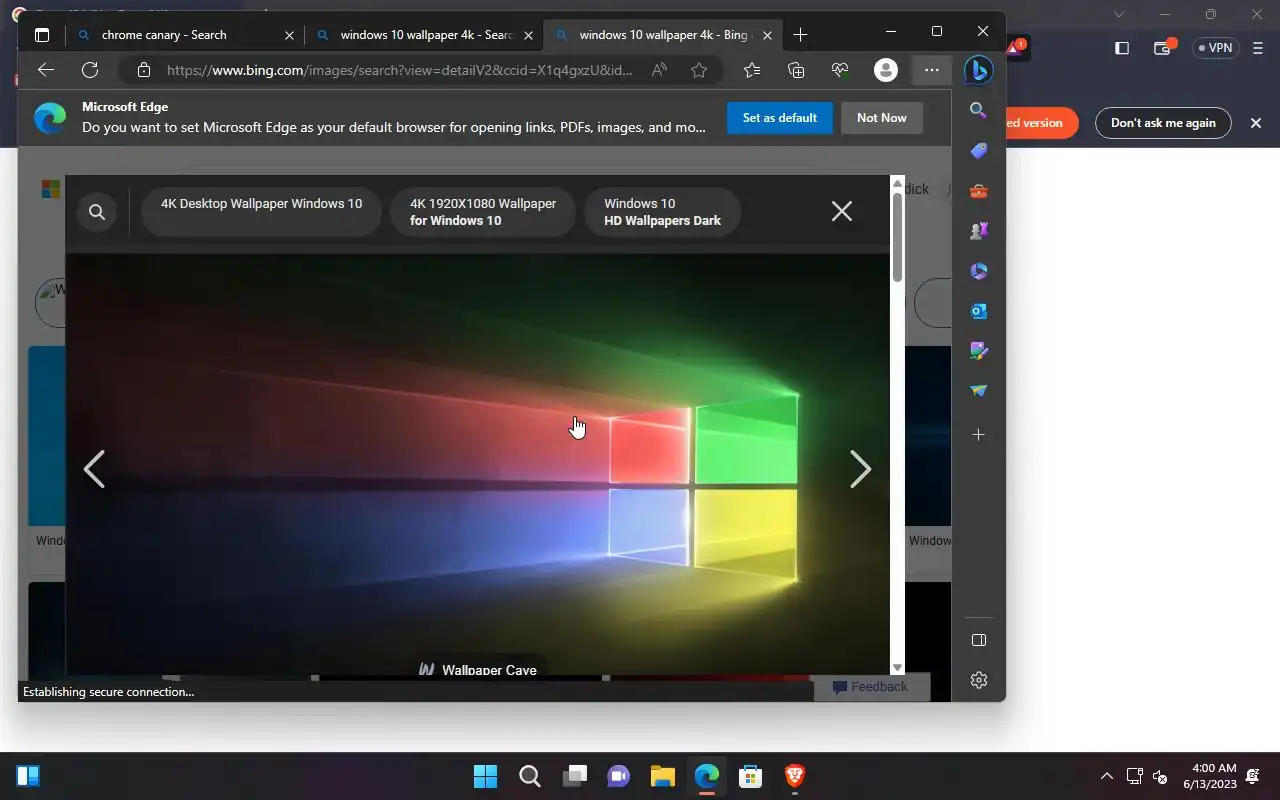Open Edge Settings and more menu

click(931, 70)
